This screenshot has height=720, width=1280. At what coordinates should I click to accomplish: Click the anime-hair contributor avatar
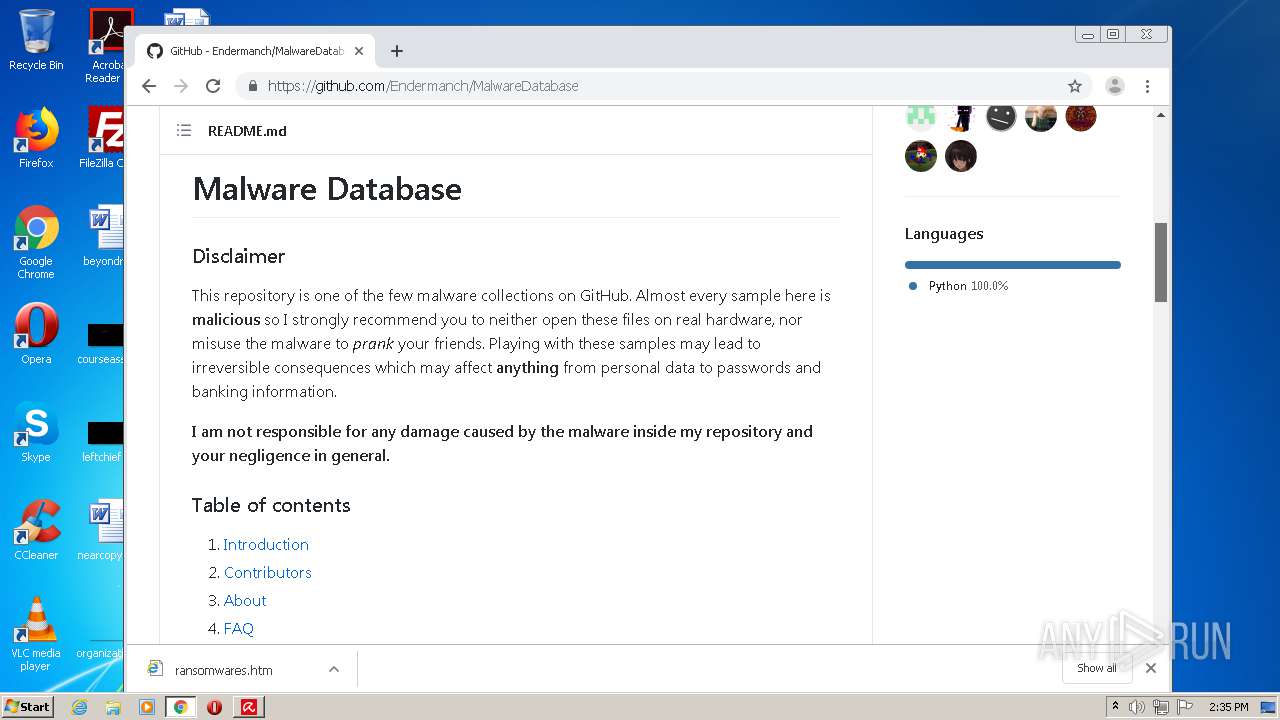(961, 156)
